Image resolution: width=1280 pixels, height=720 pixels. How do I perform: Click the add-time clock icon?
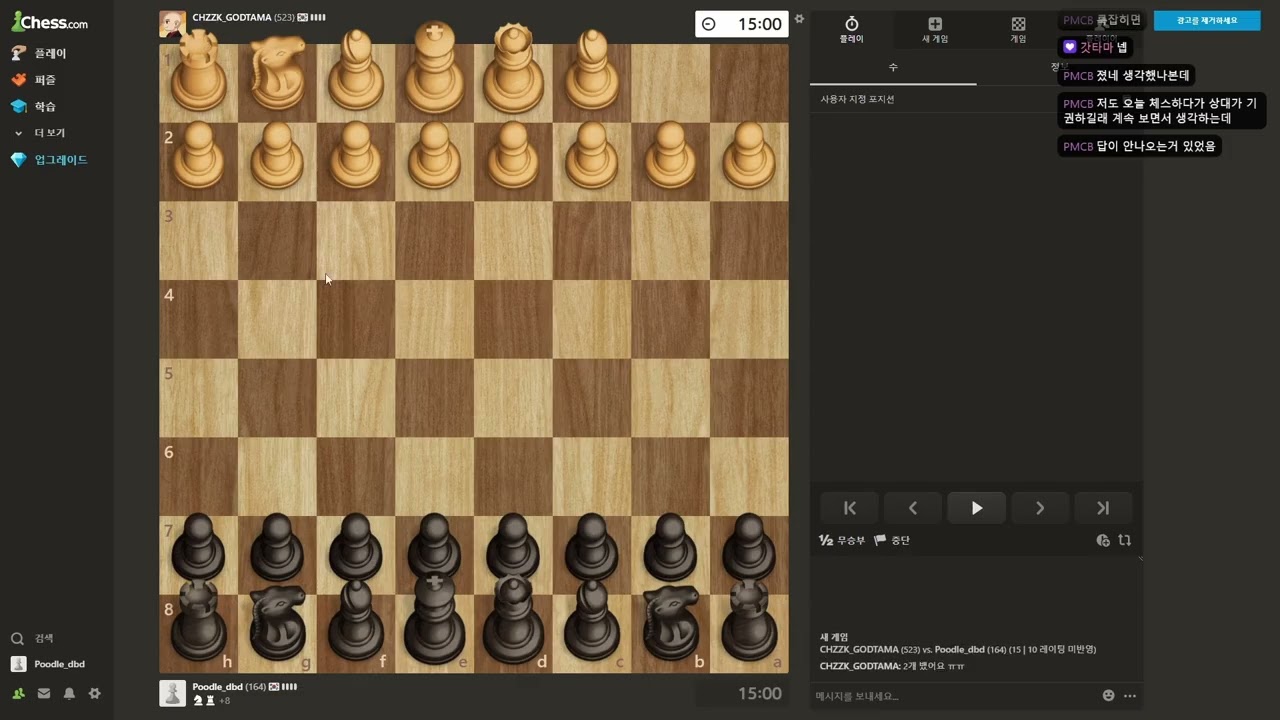click(1103, 540)
